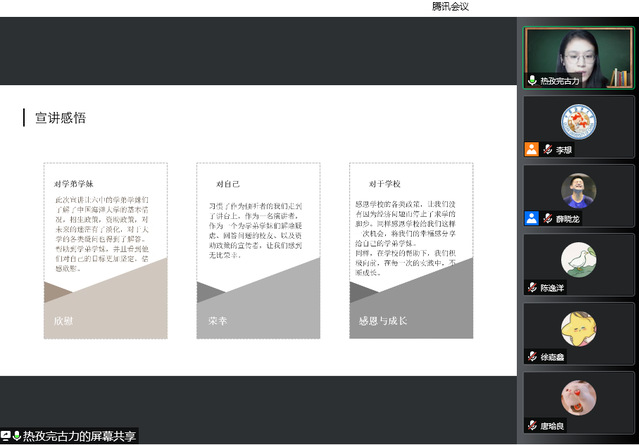Screen dimensions: 639x445
Task: Click the orange host badge next to 李想
Action: 532,150
